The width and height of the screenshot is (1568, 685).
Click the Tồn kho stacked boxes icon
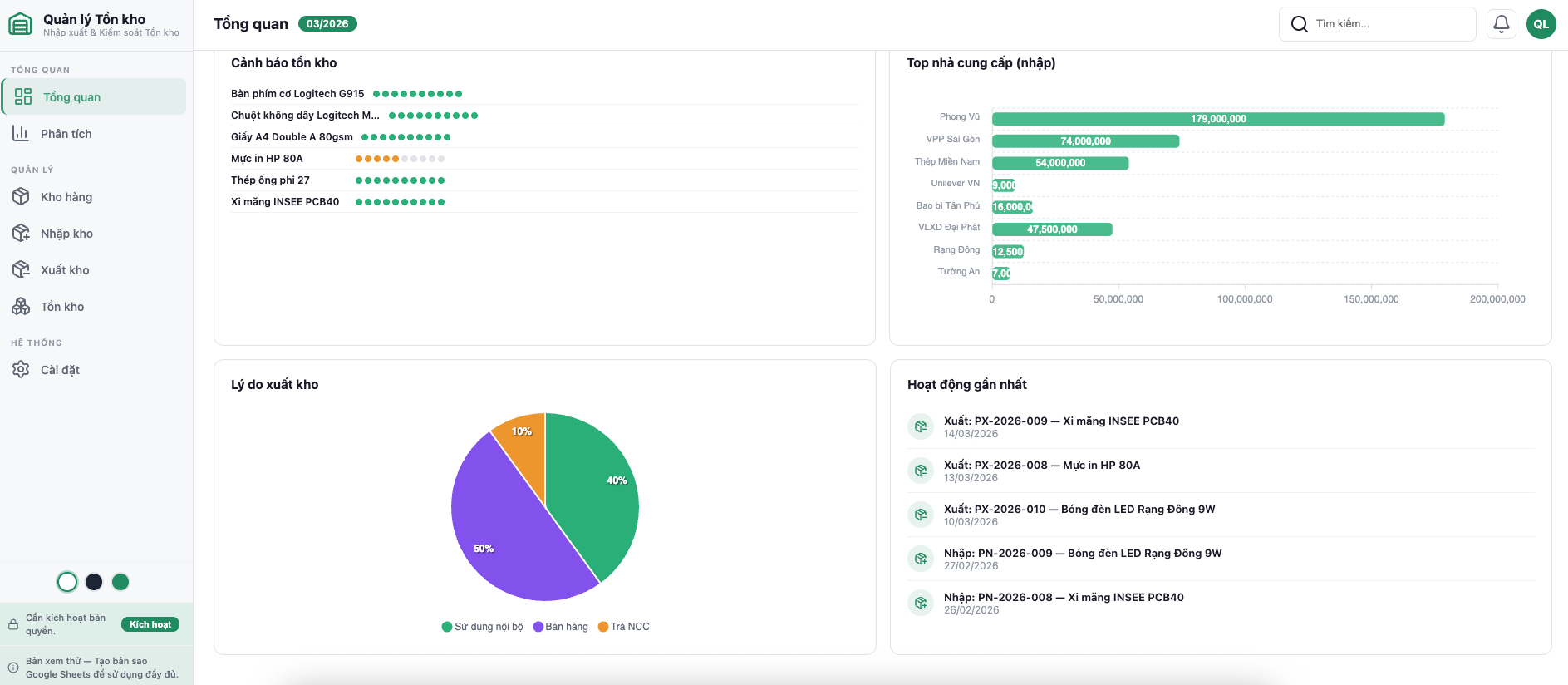pos(21,306)
